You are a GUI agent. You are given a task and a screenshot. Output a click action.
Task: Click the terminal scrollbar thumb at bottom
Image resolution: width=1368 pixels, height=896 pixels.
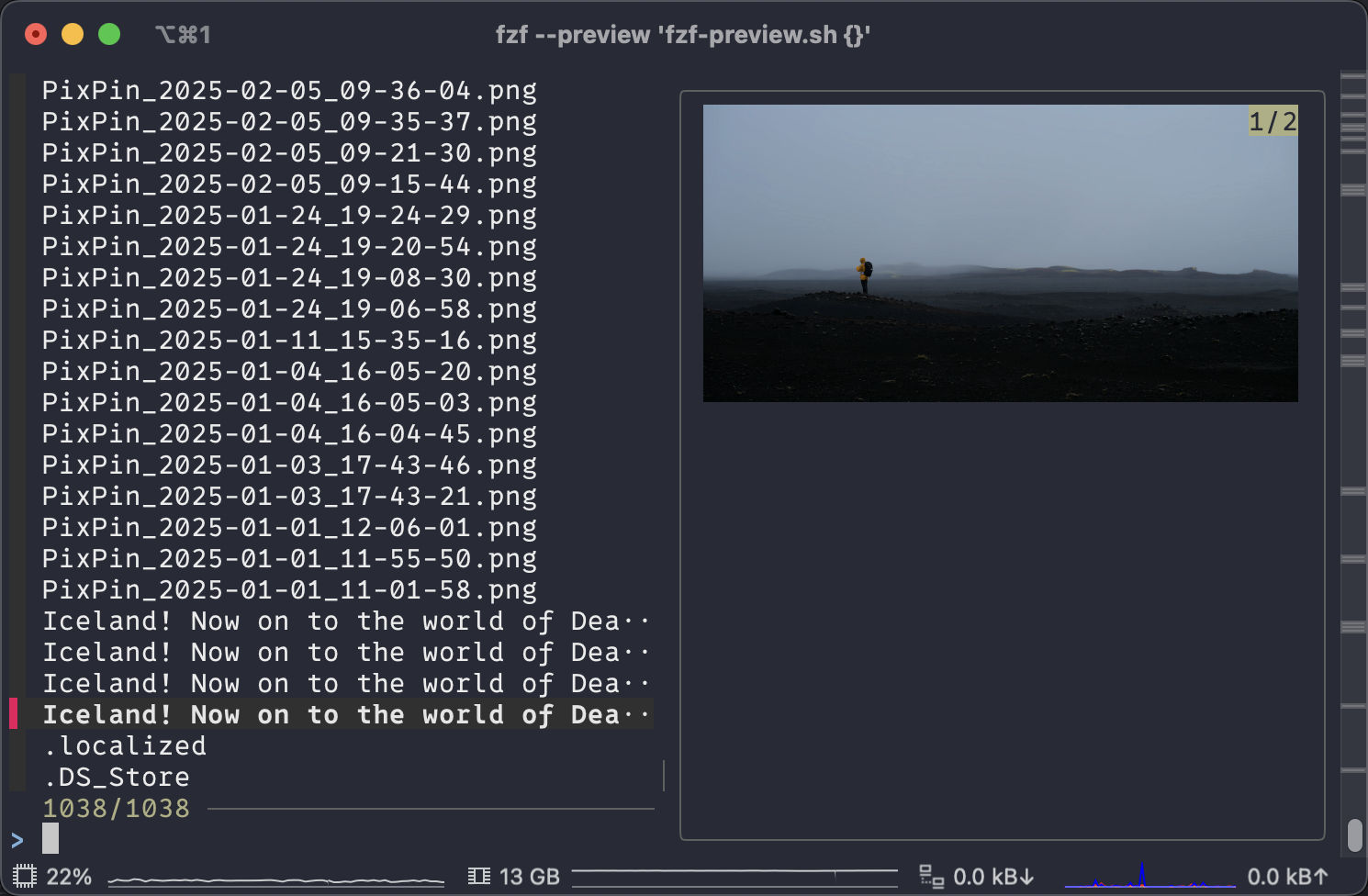coord(1354,835)
